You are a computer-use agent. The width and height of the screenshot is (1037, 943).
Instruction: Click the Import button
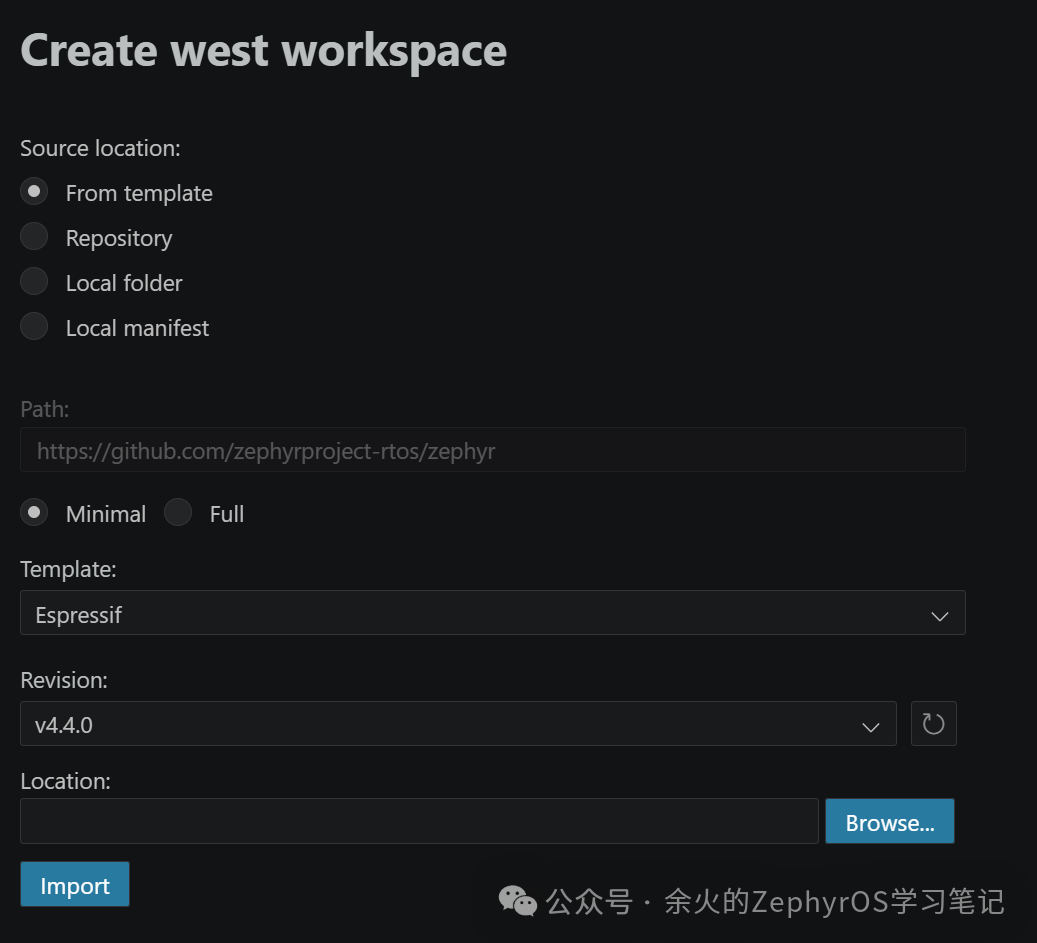pos(75,884)
